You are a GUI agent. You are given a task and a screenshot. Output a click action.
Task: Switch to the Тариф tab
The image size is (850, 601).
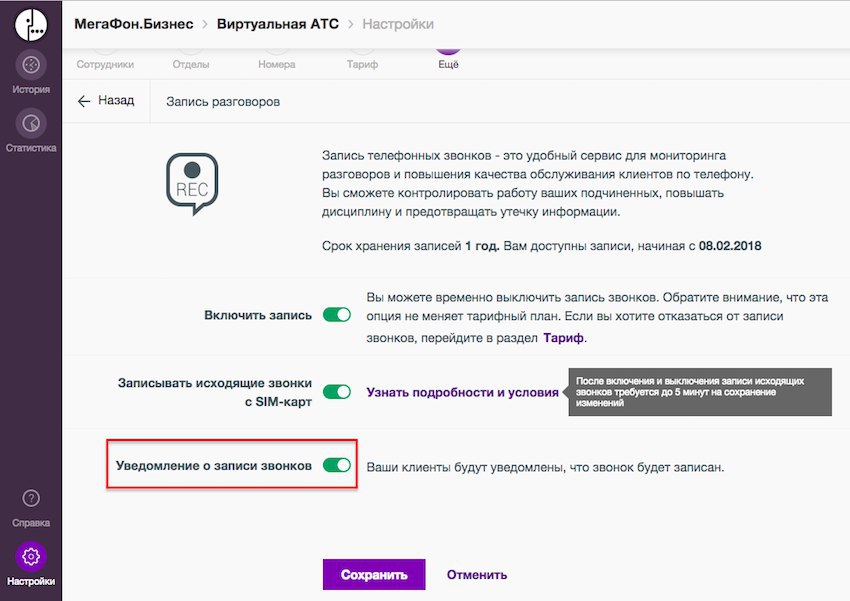tap(362, 64)
